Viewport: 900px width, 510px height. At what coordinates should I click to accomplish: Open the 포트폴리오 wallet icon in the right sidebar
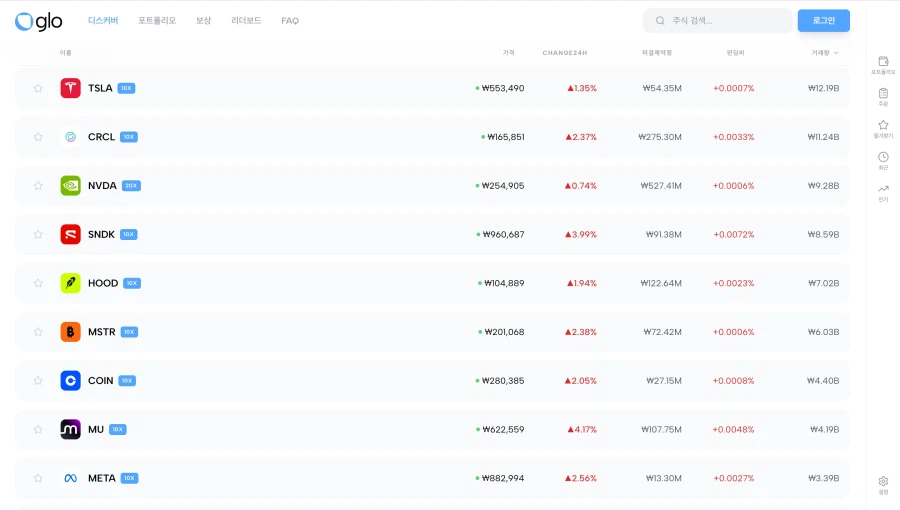pos(883,62)
